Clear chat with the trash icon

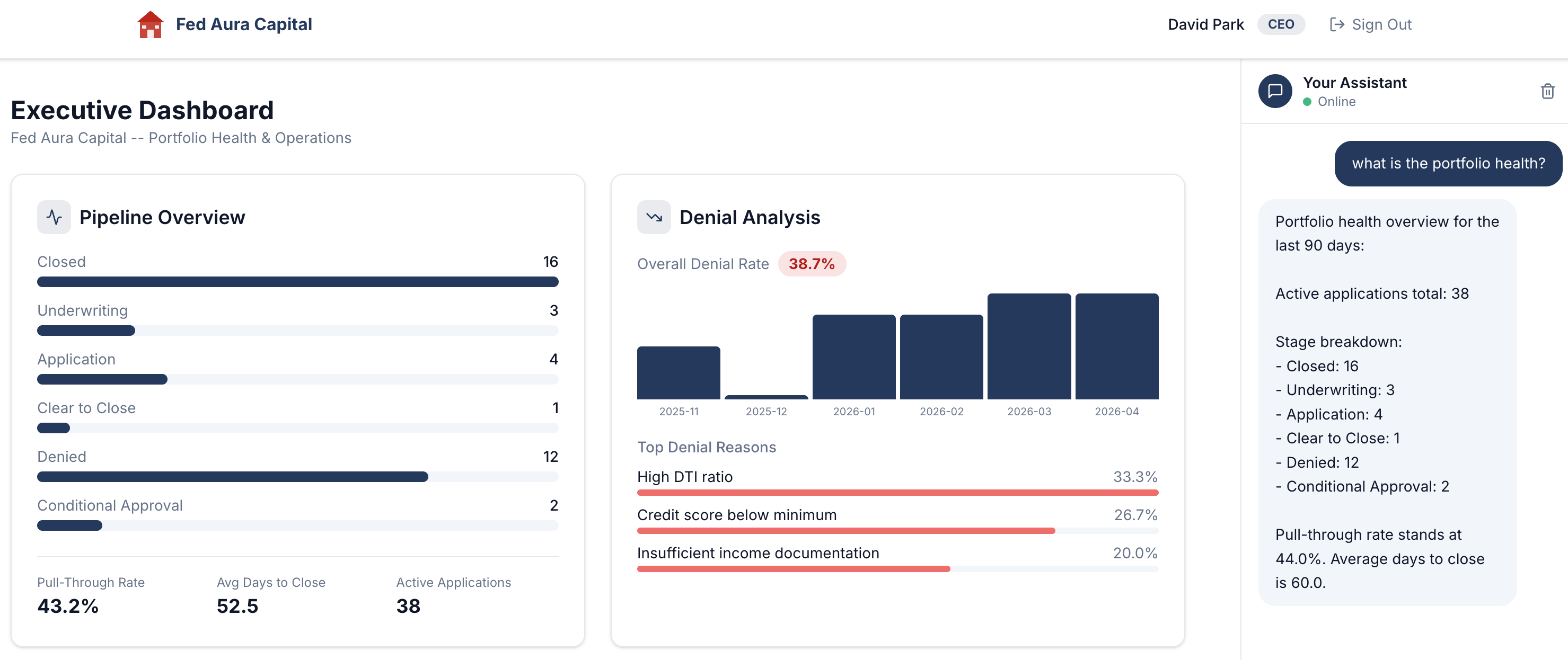[x=1547, y=91]
